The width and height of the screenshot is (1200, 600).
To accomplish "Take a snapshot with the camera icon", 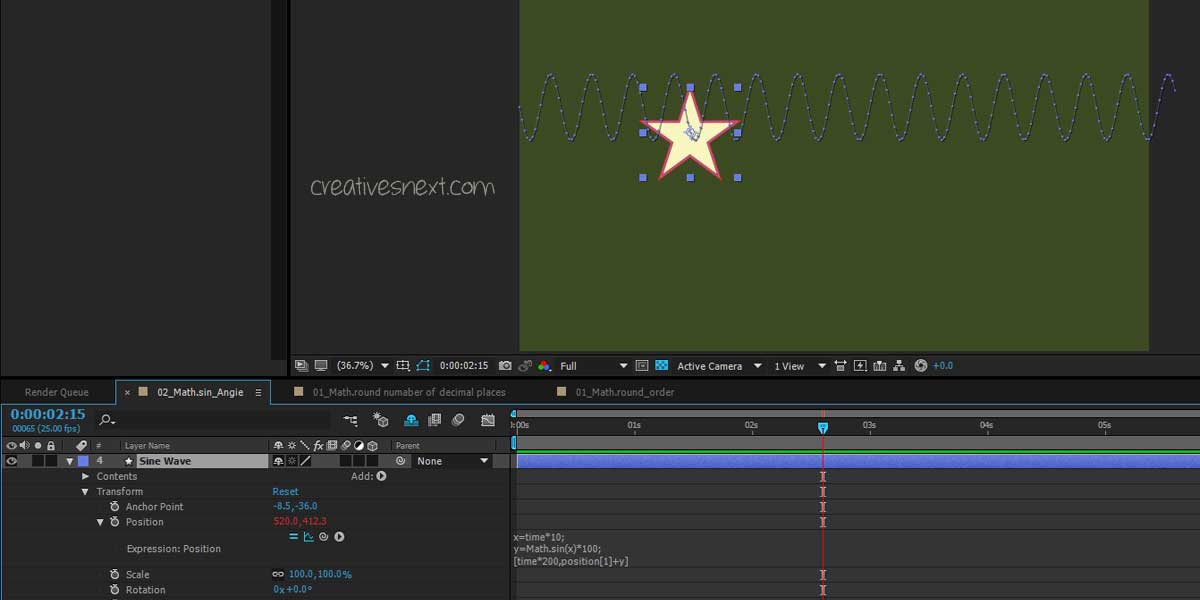I will click(x=505, y=366).
